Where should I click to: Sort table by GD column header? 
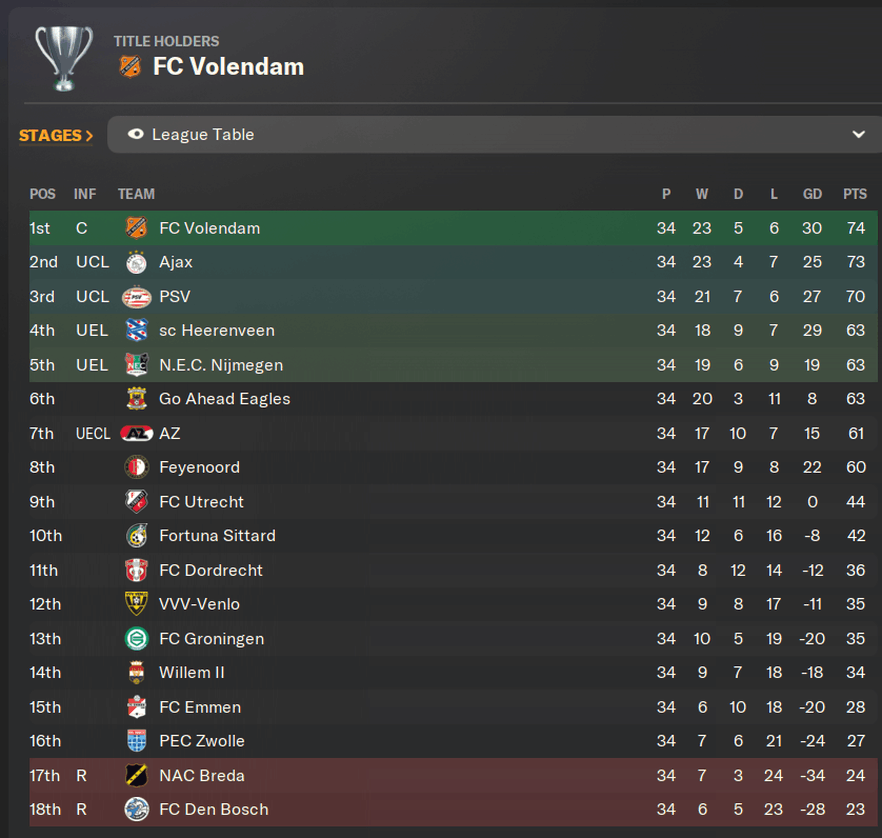(x=812, y=194)
